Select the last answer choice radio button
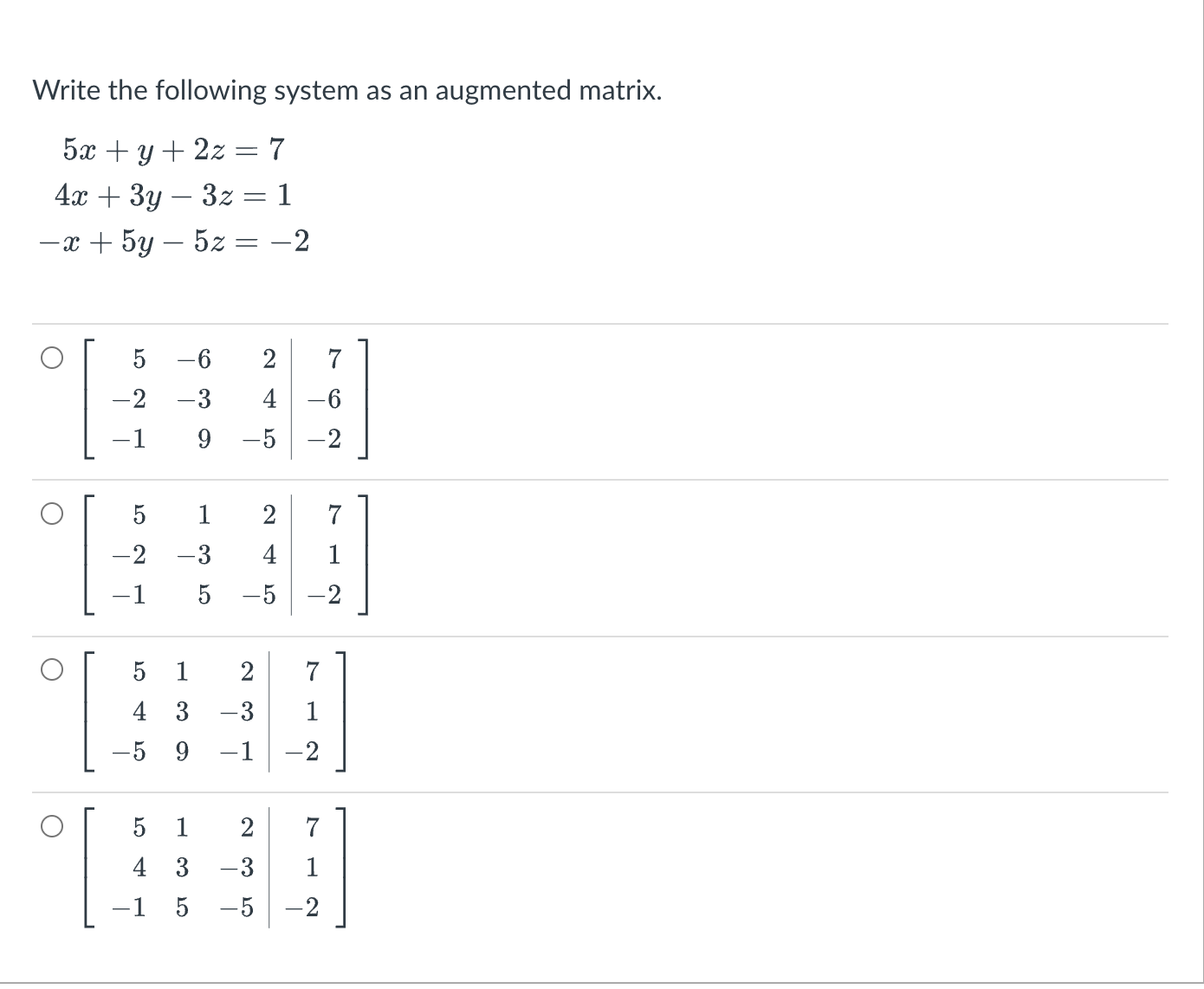 (x=52, y=827)
